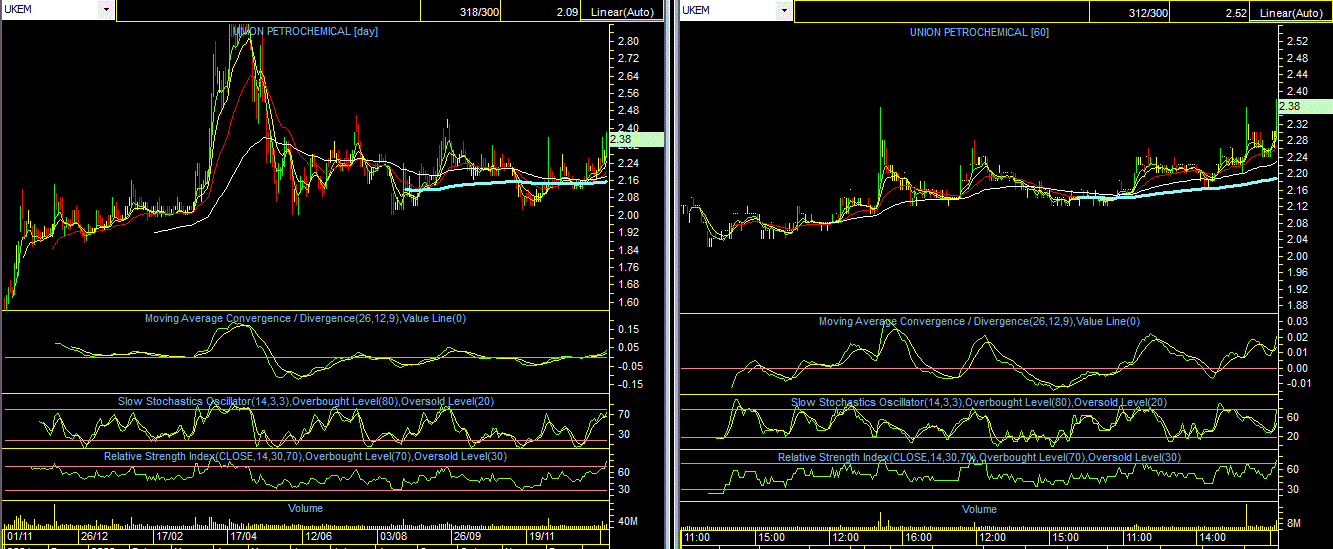This screenshot has width=1333, height=549.
Task: Click the 40M volume scale label in the daily chart
Action: [630, 522]
